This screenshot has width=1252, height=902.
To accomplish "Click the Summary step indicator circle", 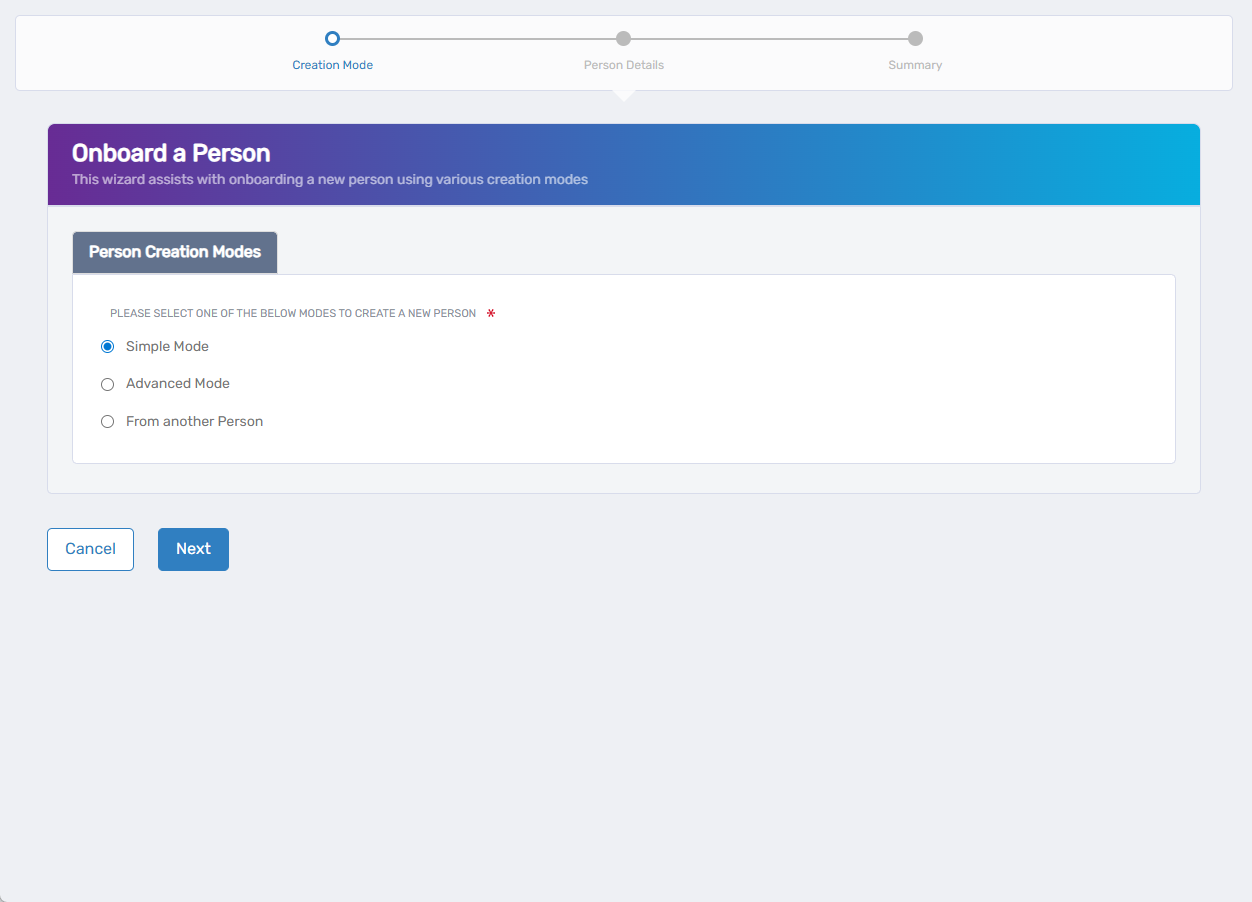I will pyautogui.click(x=914, y=38).
